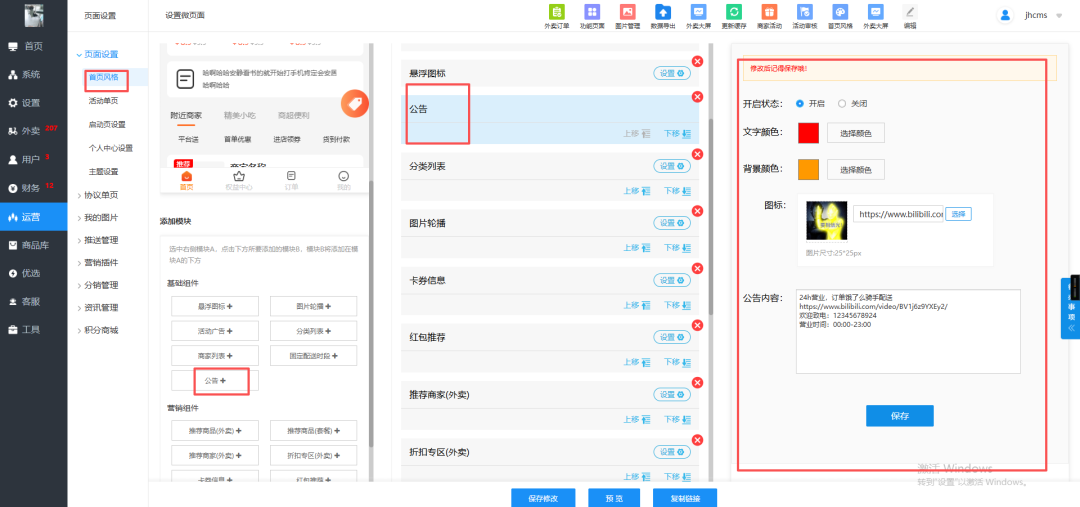1080x507 pixels.
Task: Add the 公告 module with plus button
Action: coord(215,381)
